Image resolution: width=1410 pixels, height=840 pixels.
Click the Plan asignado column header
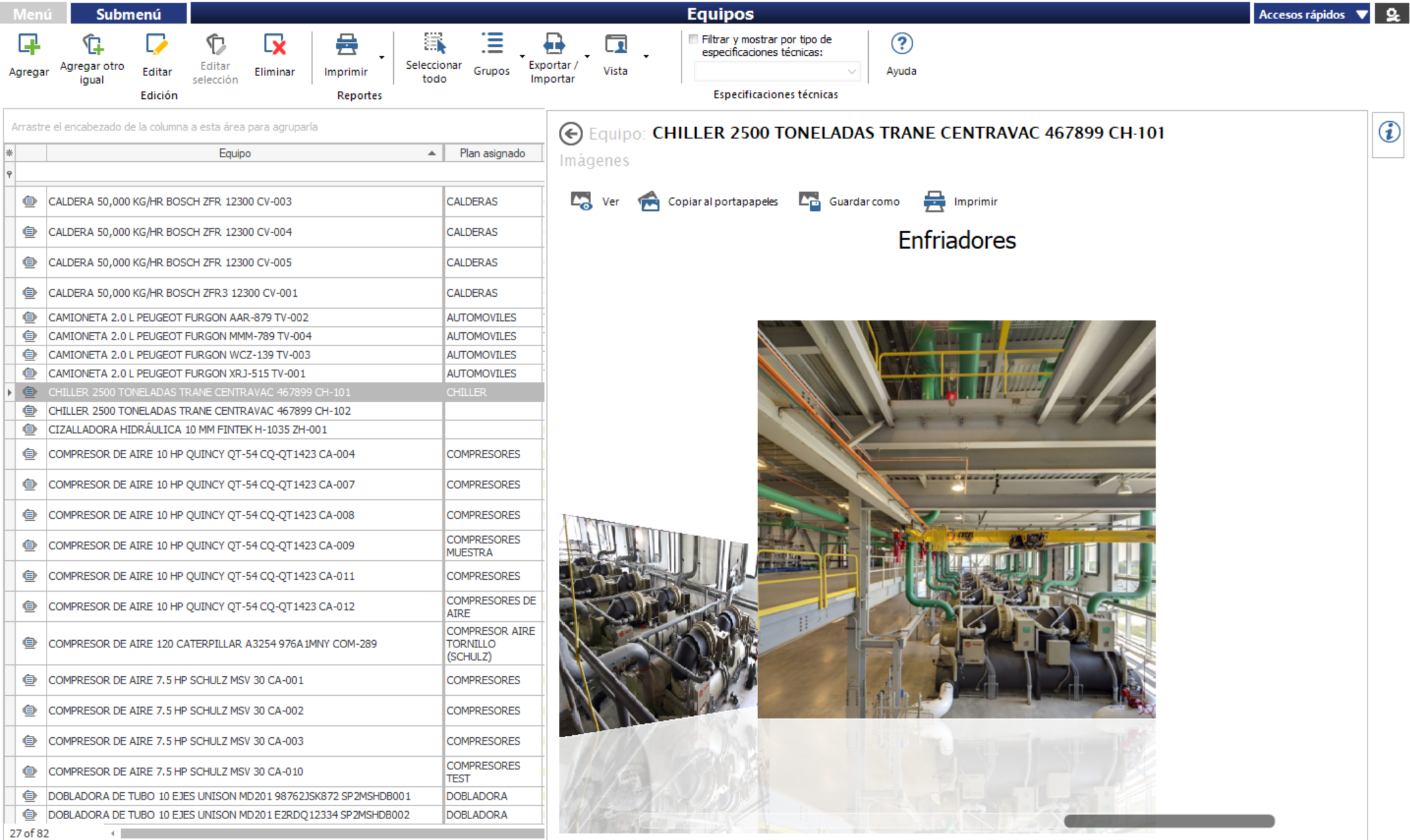coord(493,153)
